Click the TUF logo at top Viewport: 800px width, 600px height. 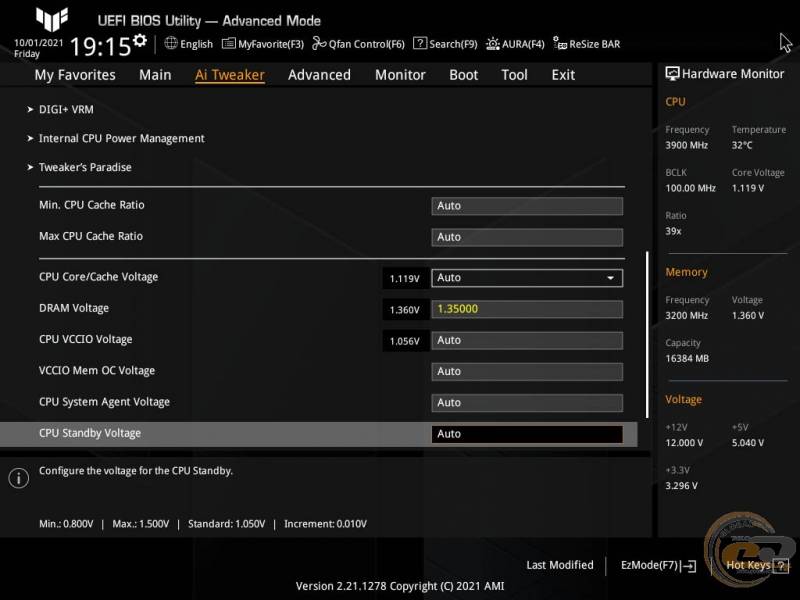[x=52, y=19]
